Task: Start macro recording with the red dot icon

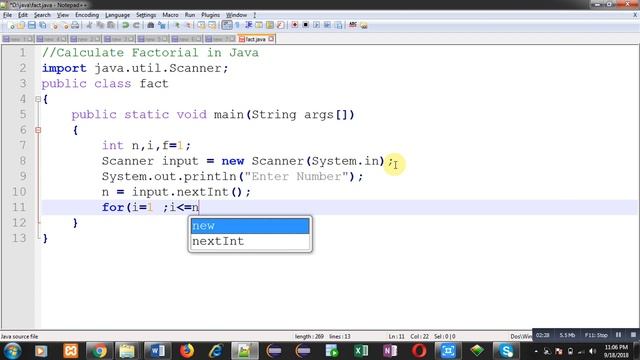Action: (295, 25)
